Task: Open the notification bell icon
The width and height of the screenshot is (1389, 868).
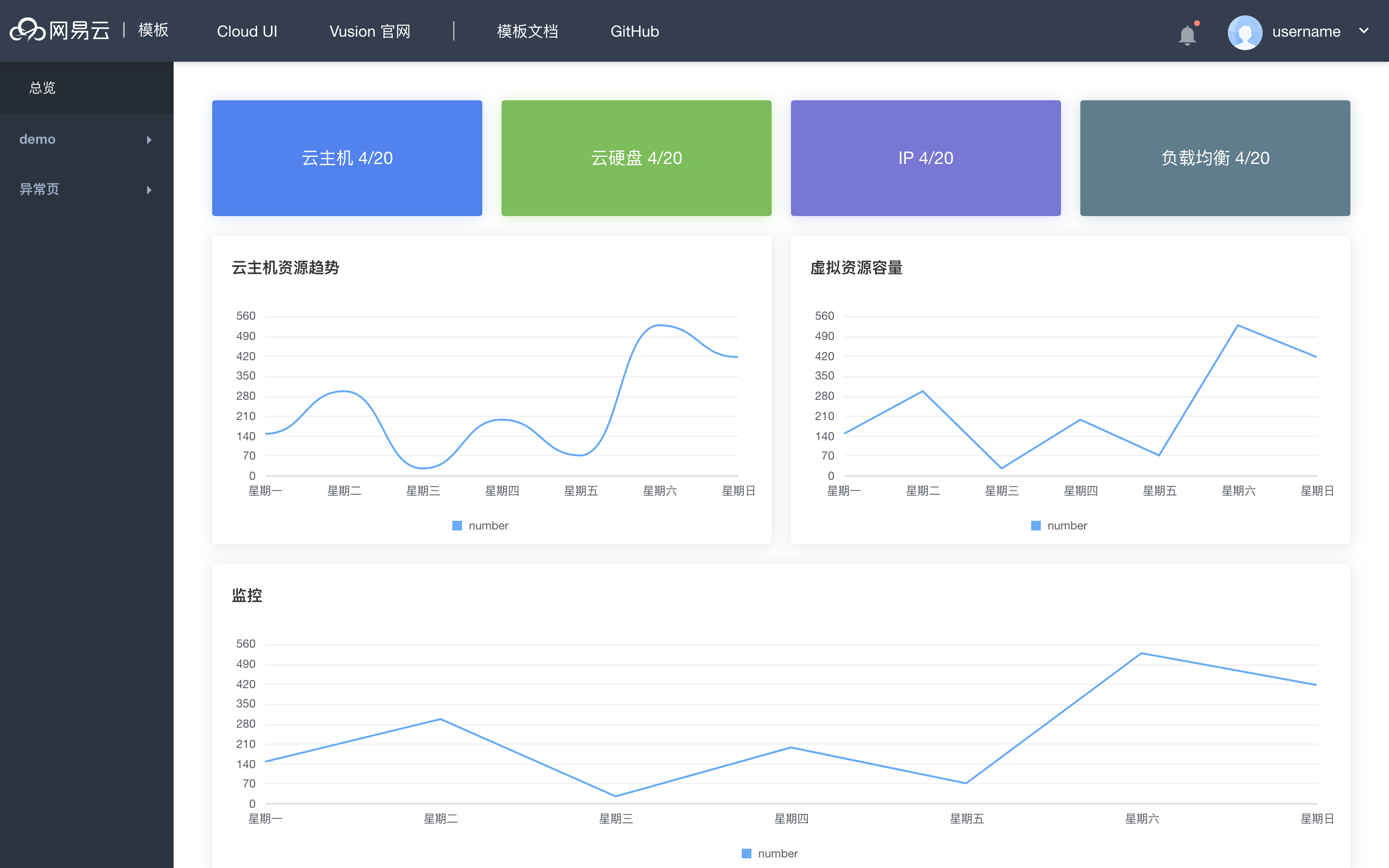Action: tap(1187, 35)
